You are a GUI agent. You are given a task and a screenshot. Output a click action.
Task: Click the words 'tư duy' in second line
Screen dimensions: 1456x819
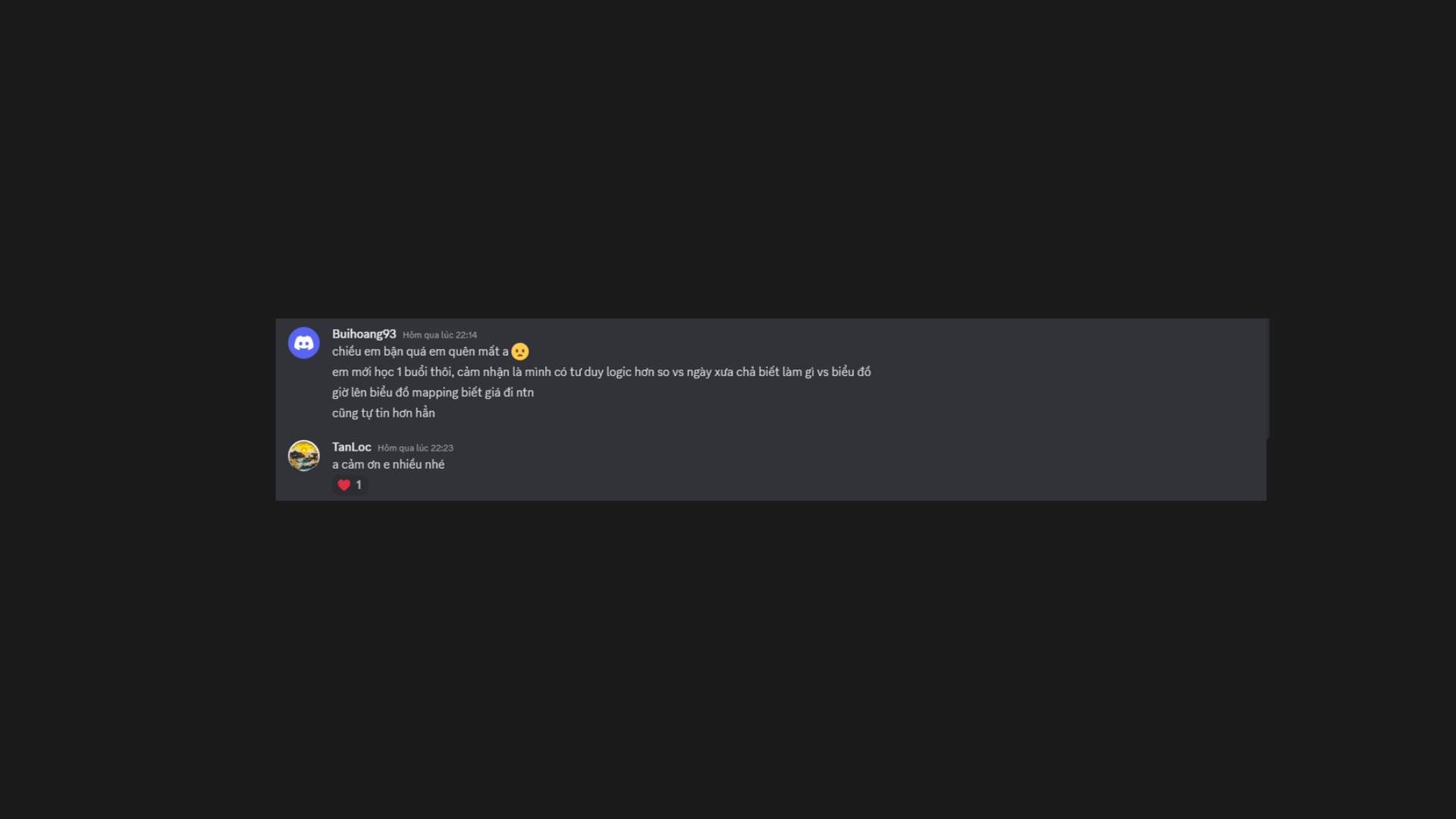[x=586, y=372]
